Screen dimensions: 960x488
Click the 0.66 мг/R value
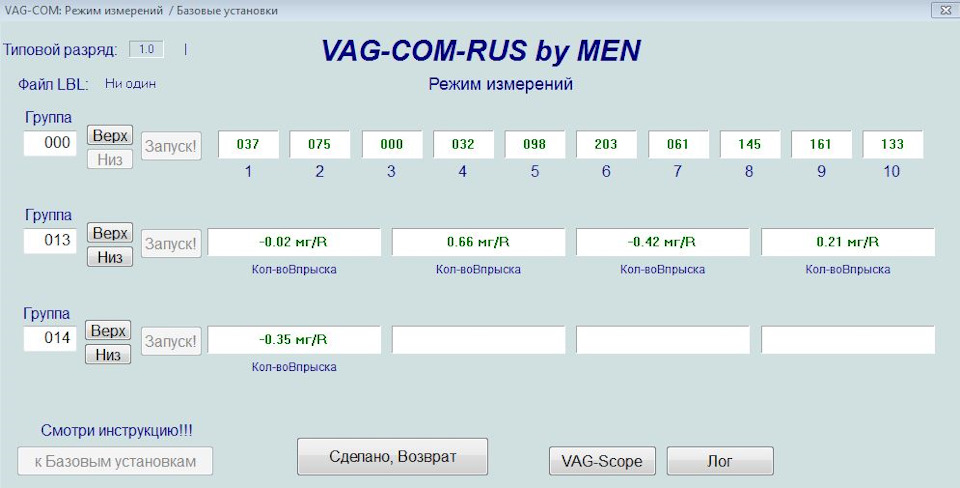click(478, 242)
